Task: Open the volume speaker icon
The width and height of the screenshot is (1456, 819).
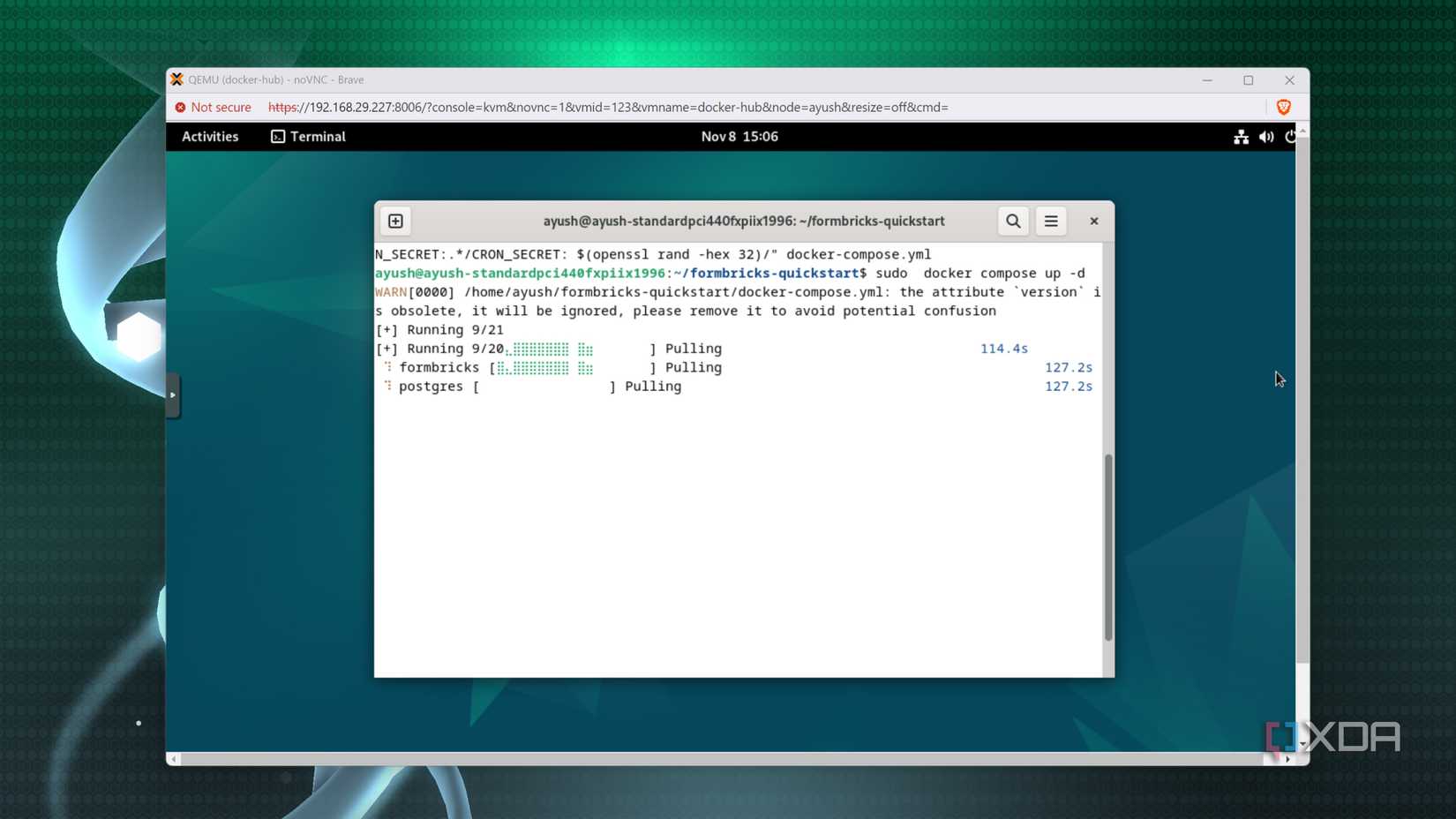Action: (1266, 137)
